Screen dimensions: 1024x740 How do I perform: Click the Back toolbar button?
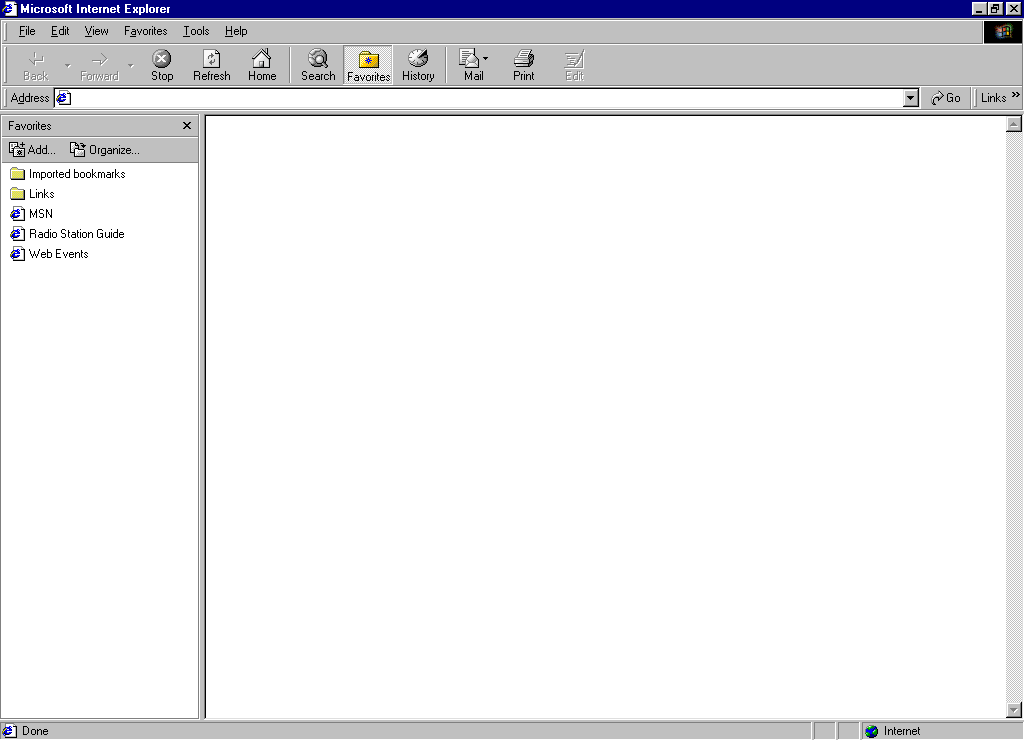pos(36,65)
